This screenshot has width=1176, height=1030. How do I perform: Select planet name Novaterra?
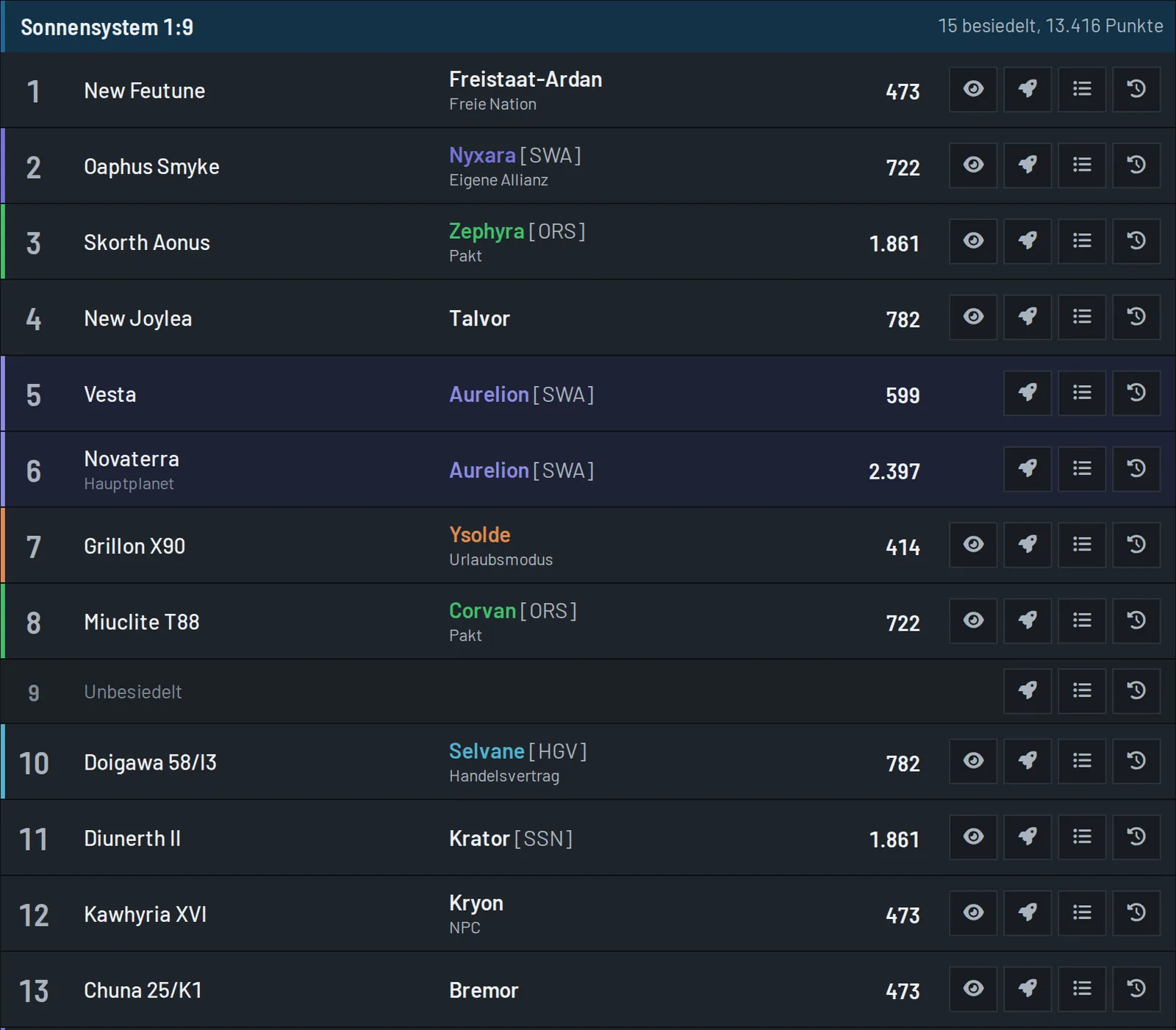pos(132,459)
